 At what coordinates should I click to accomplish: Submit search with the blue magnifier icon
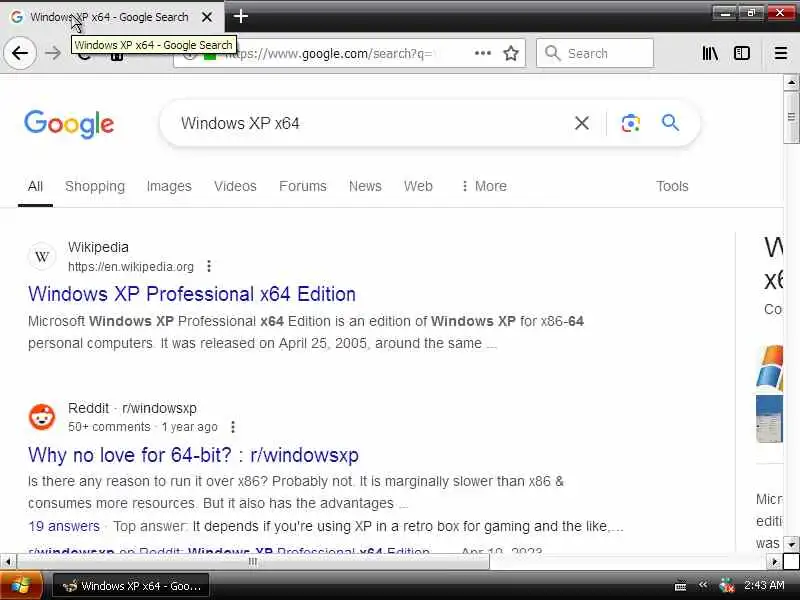click(x=670, y=123)
